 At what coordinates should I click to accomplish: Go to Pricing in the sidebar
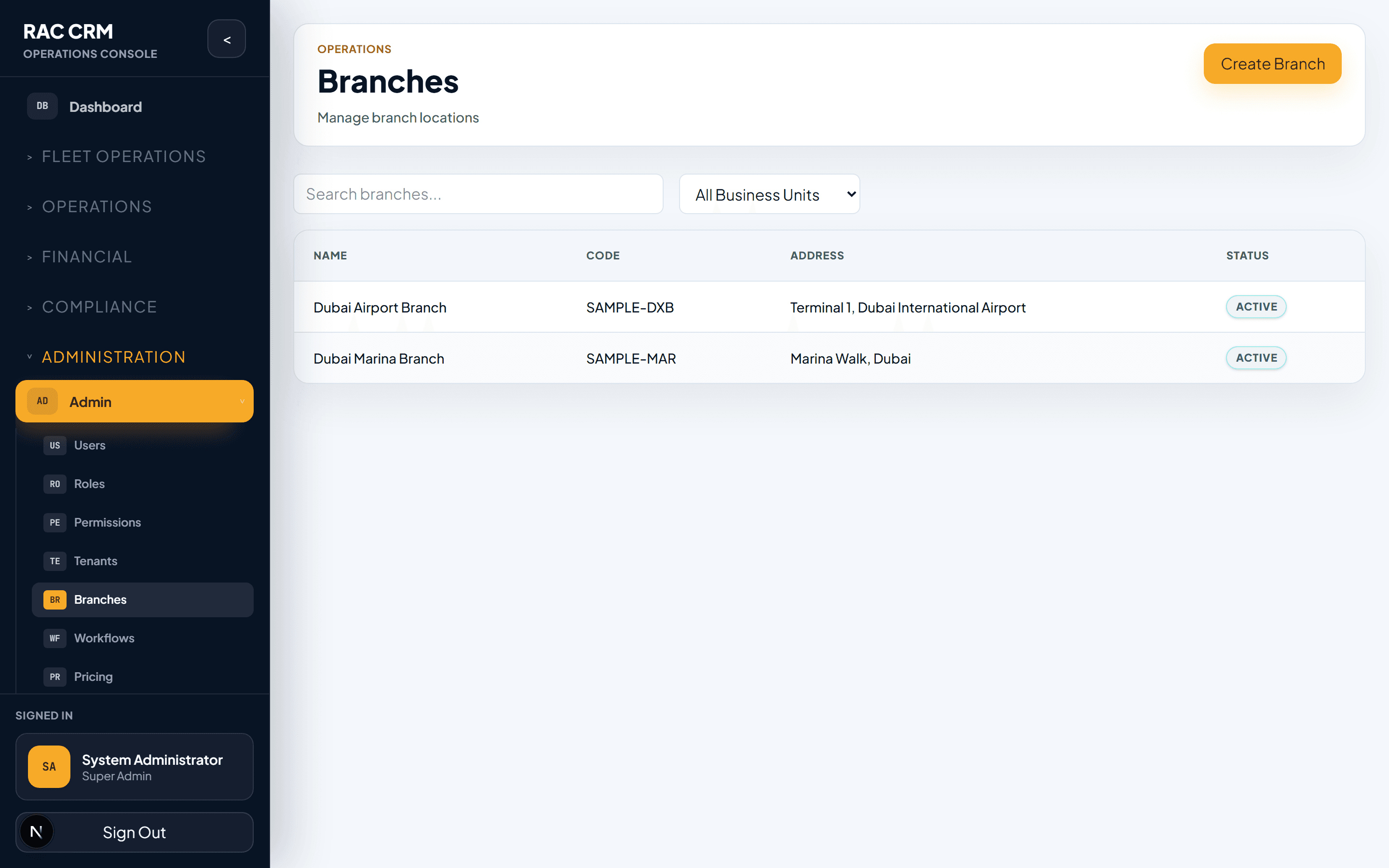click(x=142, y=677)
